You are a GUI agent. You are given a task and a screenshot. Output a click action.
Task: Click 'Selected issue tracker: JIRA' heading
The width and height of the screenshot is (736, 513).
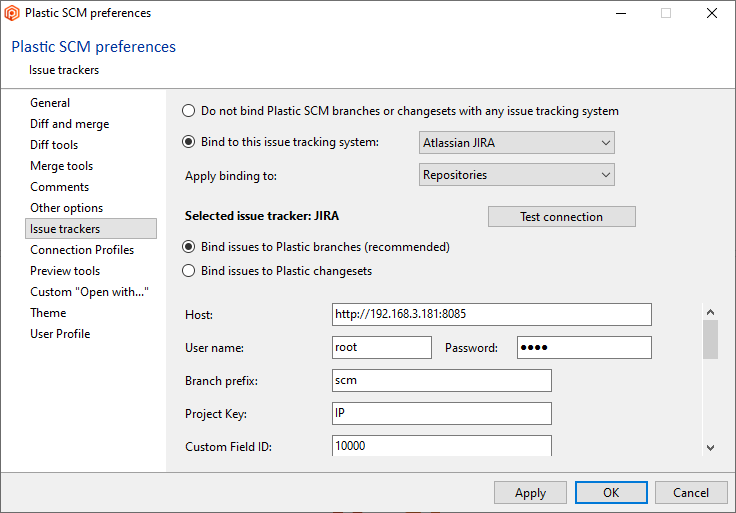[261, 216]
